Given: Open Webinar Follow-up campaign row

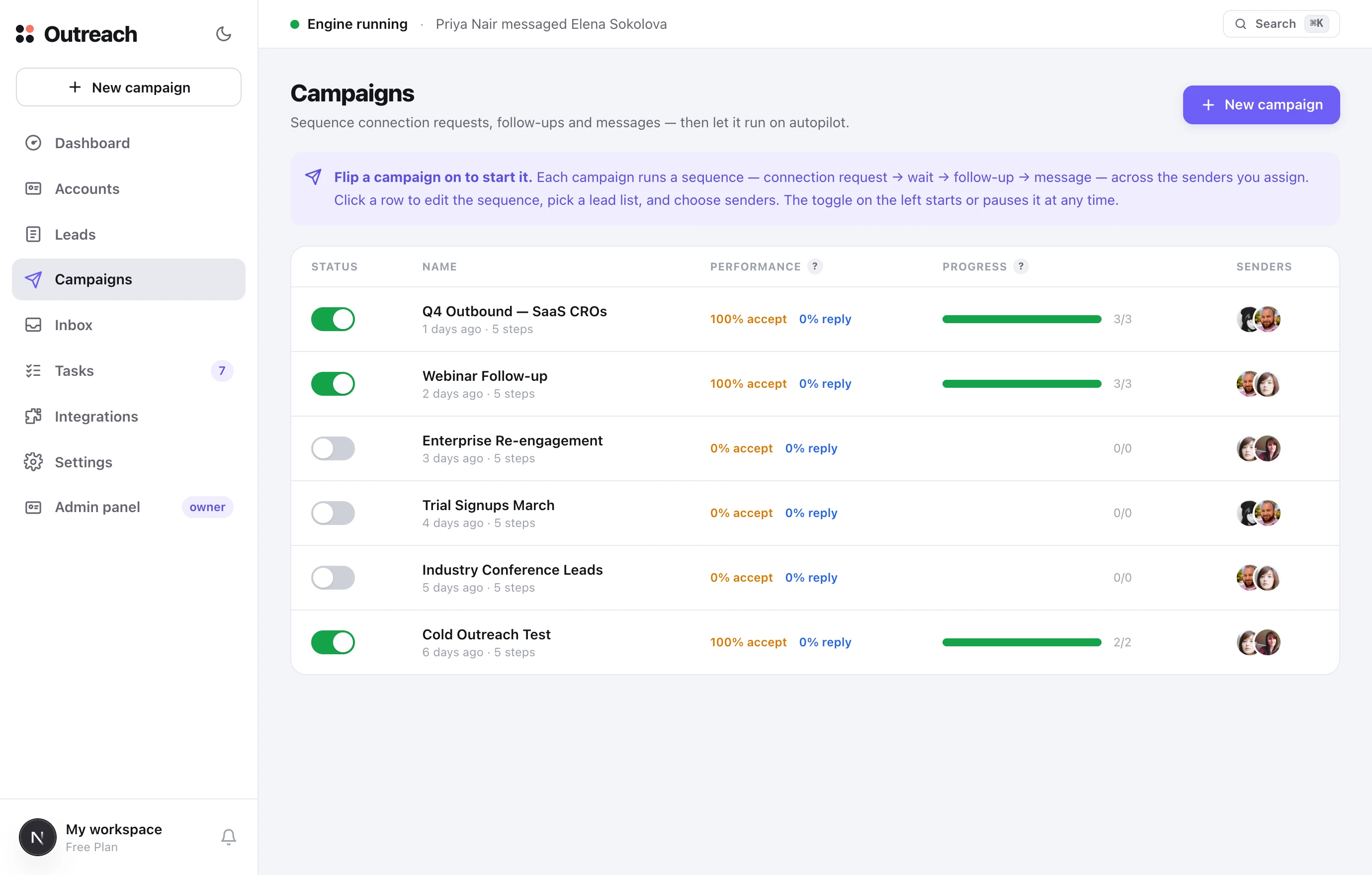Looking at the screenshot, I should click(x=815, y=384).
